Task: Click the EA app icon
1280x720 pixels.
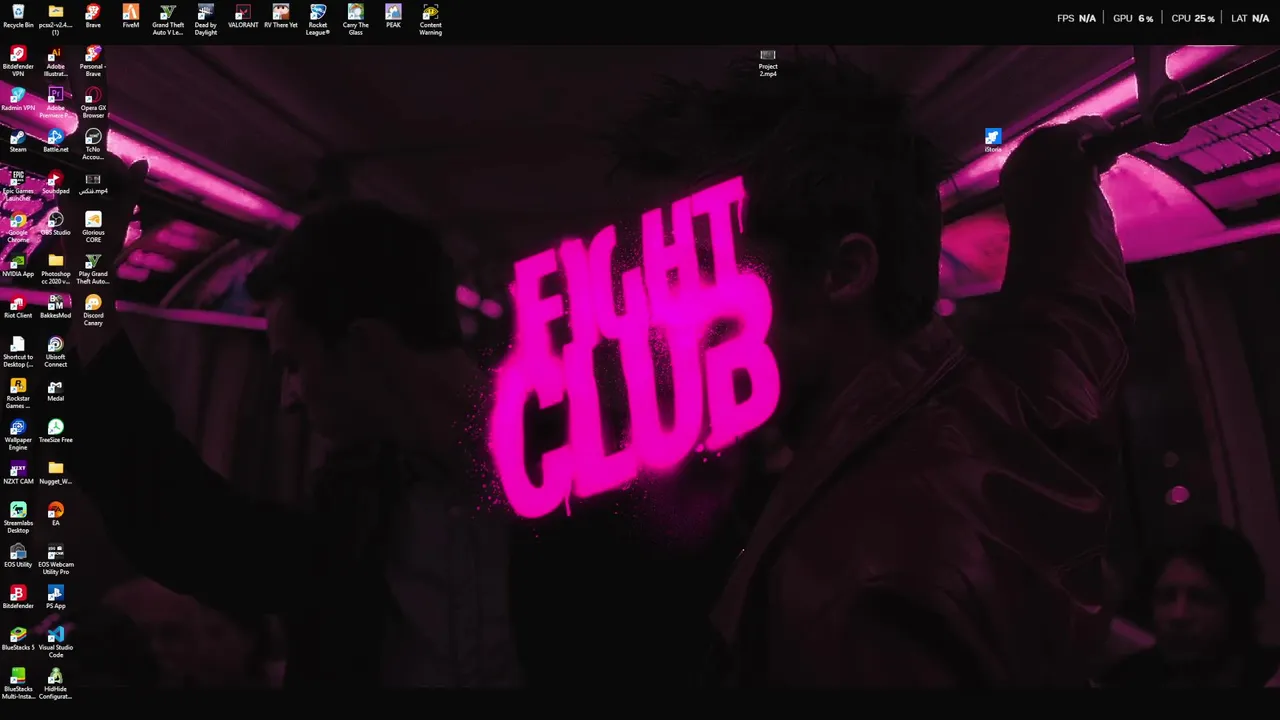Action: [55, 514]
